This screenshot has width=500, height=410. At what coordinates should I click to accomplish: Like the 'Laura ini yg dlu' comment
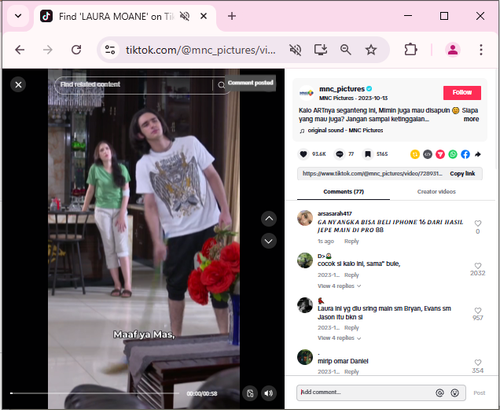point(478,310)
